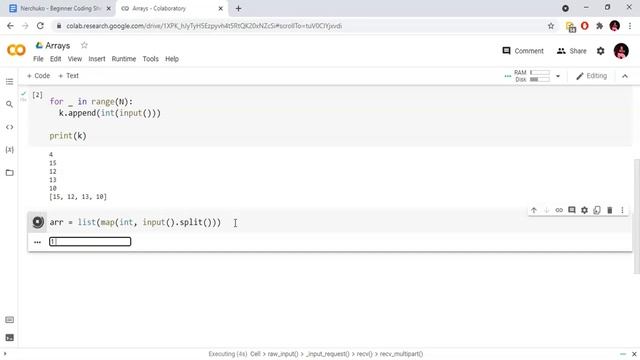Viewport: 640px width, 360px height.
Task: Star the Arrays notebook
Action: coord(84,45)
